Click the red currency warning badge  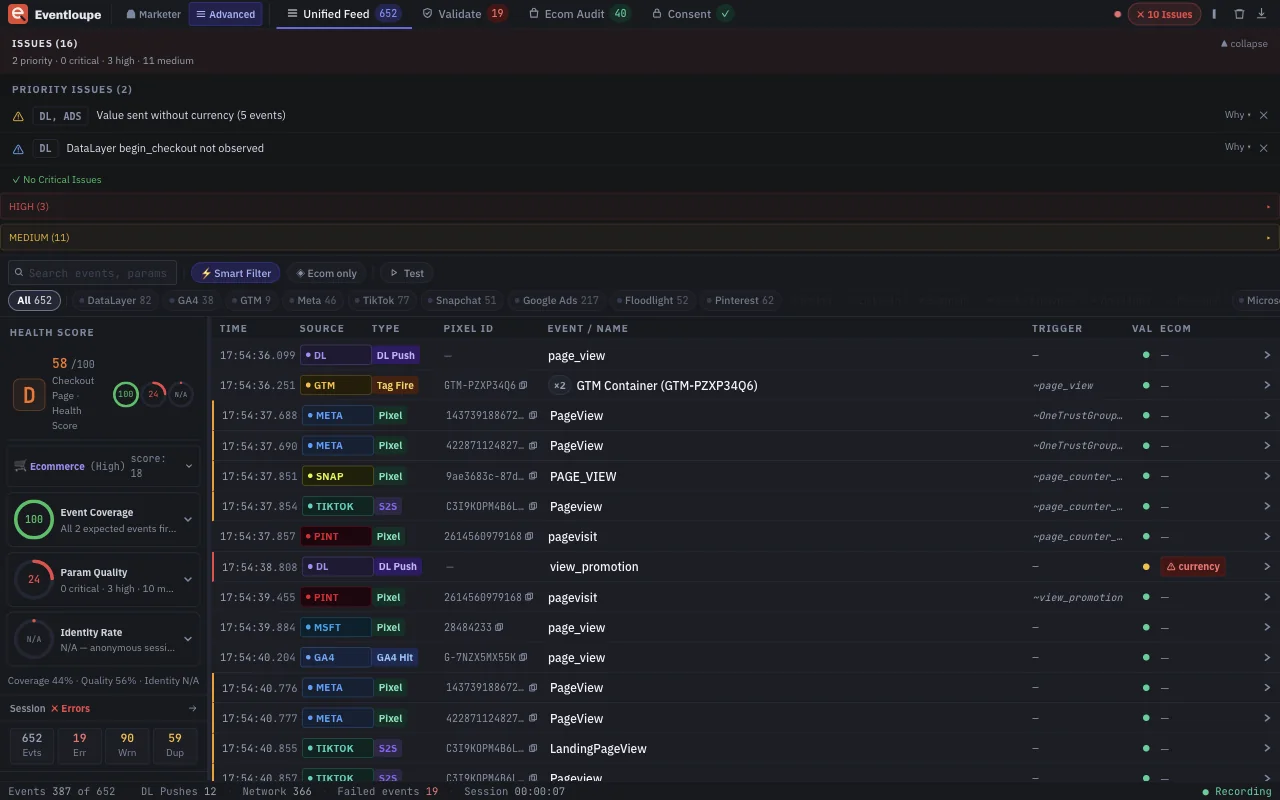[1193, 566]
